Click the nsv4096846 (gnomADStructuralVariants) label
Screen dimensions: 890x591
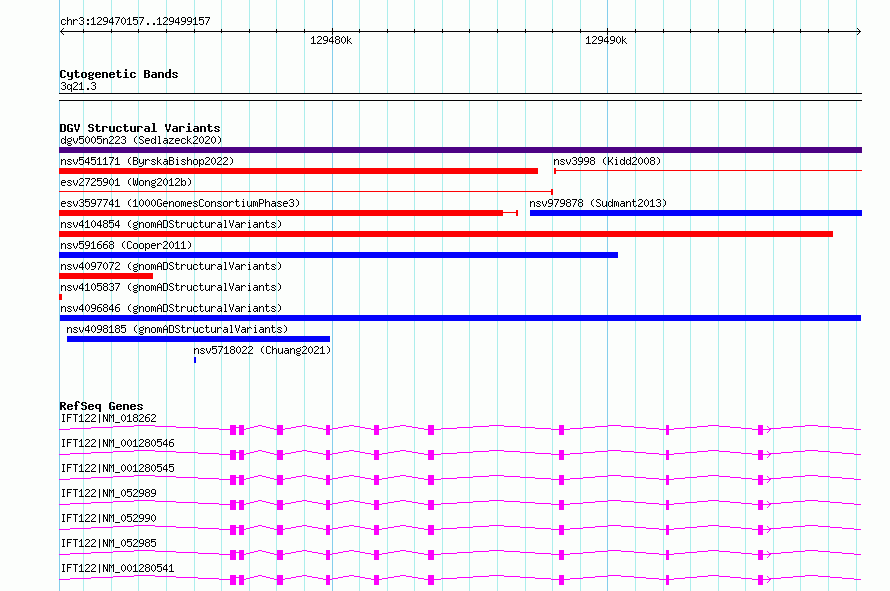171,308
